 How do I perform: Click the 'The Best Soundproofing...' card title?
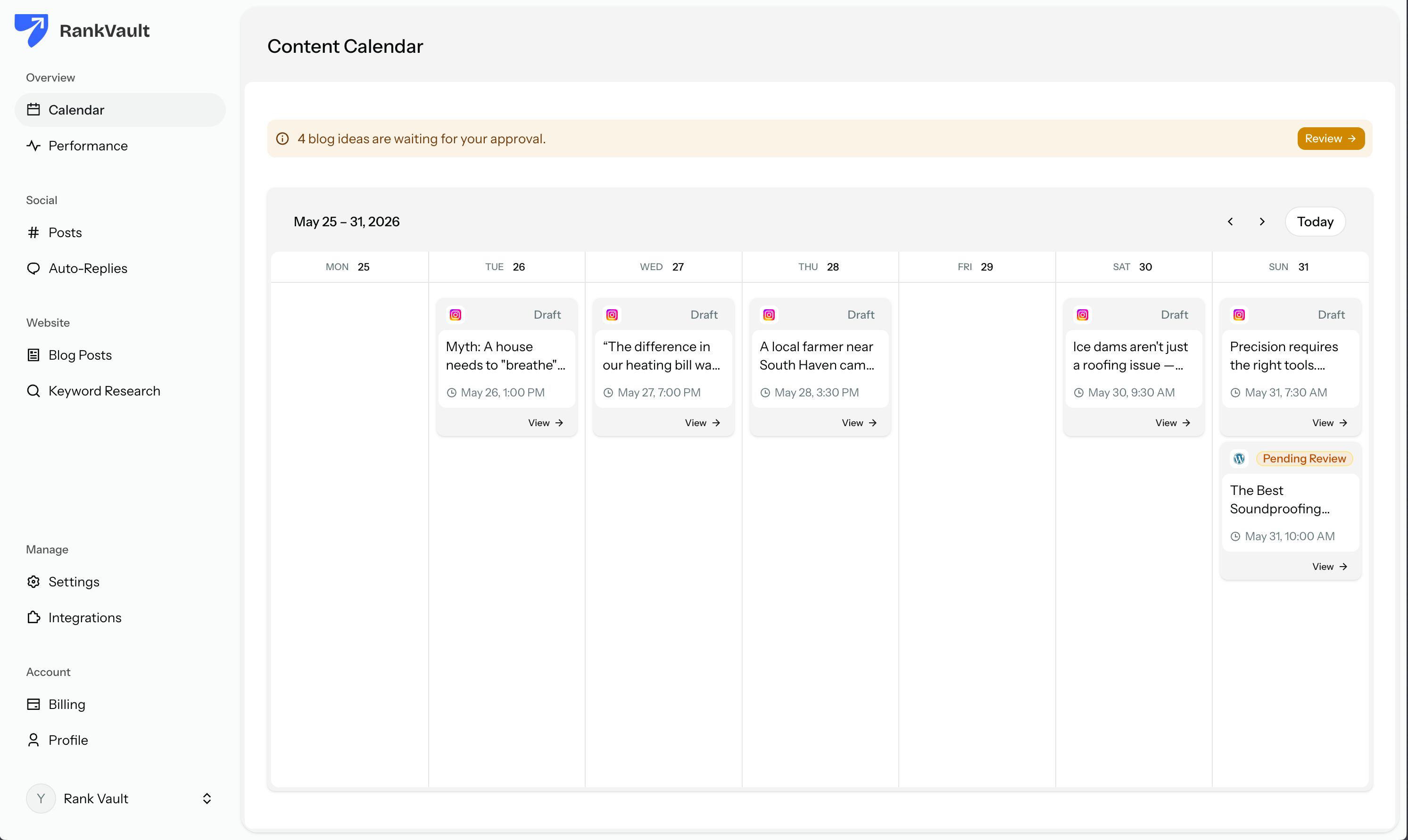1279,499
